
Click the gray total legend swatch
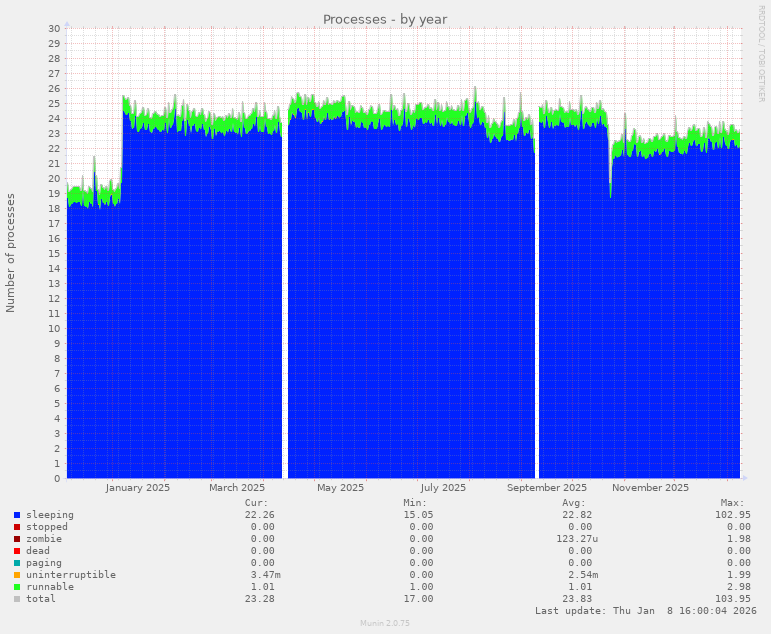pyautogui.click(x=17, y=599)
